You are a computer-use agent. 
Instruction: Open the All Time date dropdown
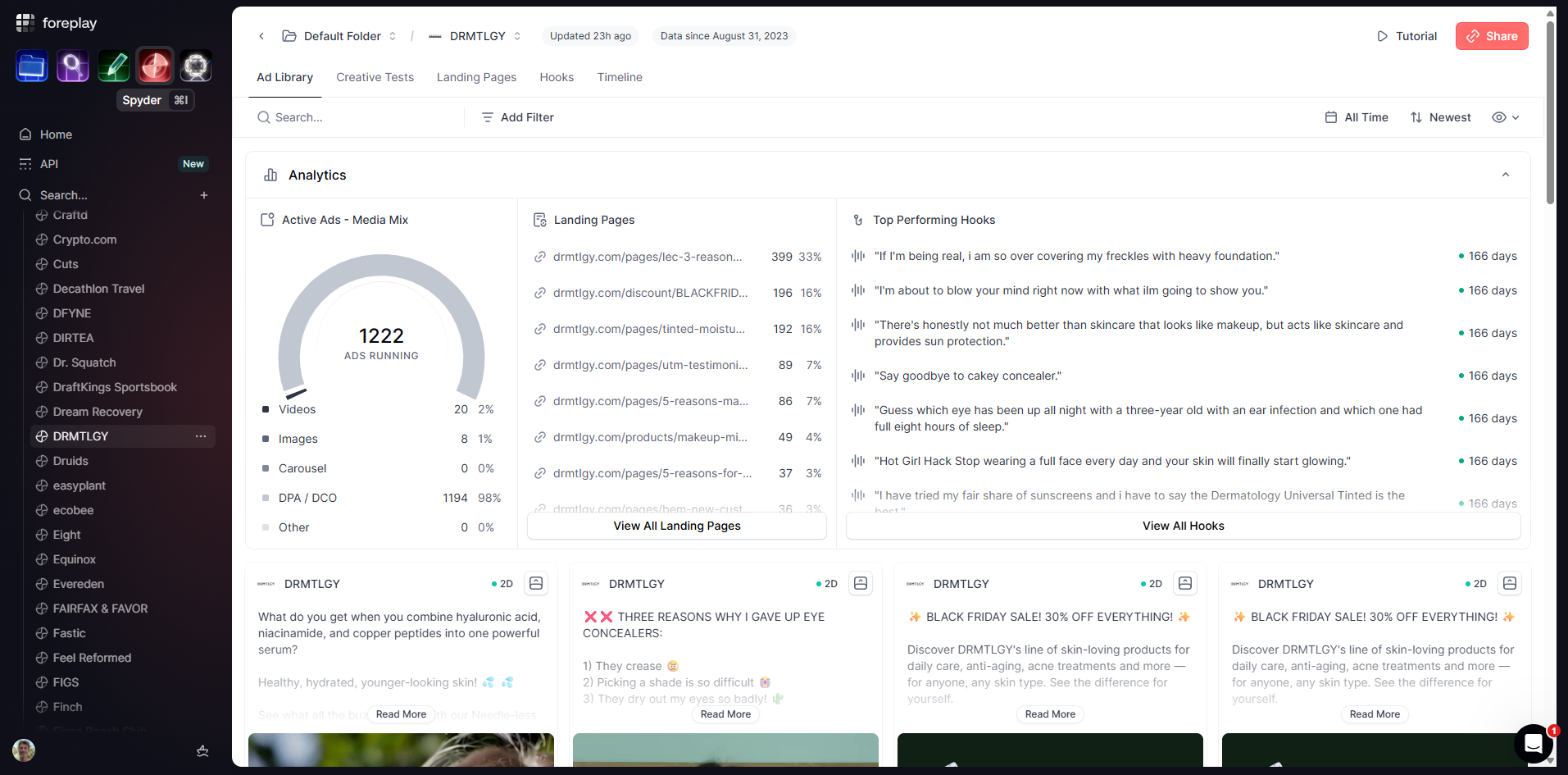pos(1357,117)
